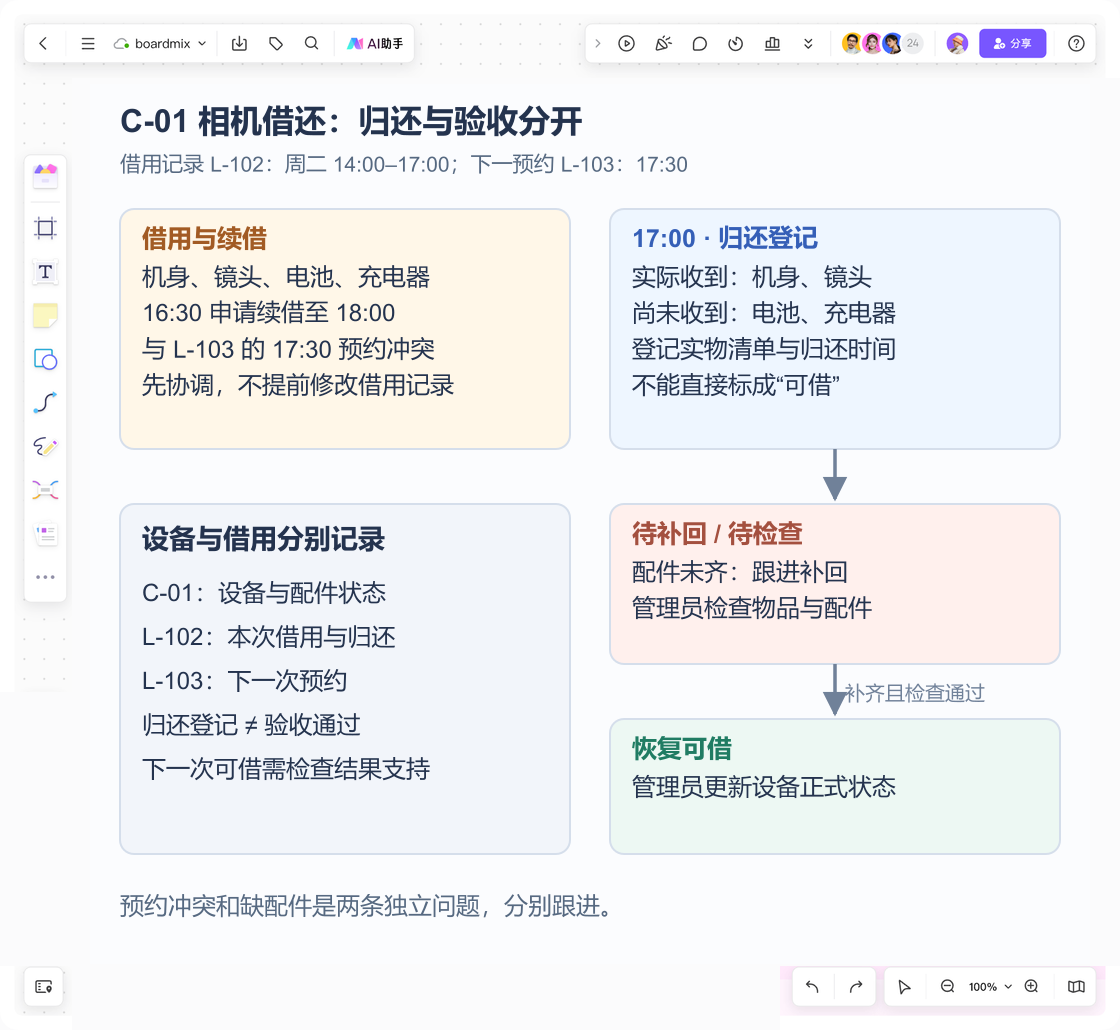Click the text 不能直接标成“可借”
This screenshot has height=1030, width=1120.
pyautogui.click(x=735, y=385)
